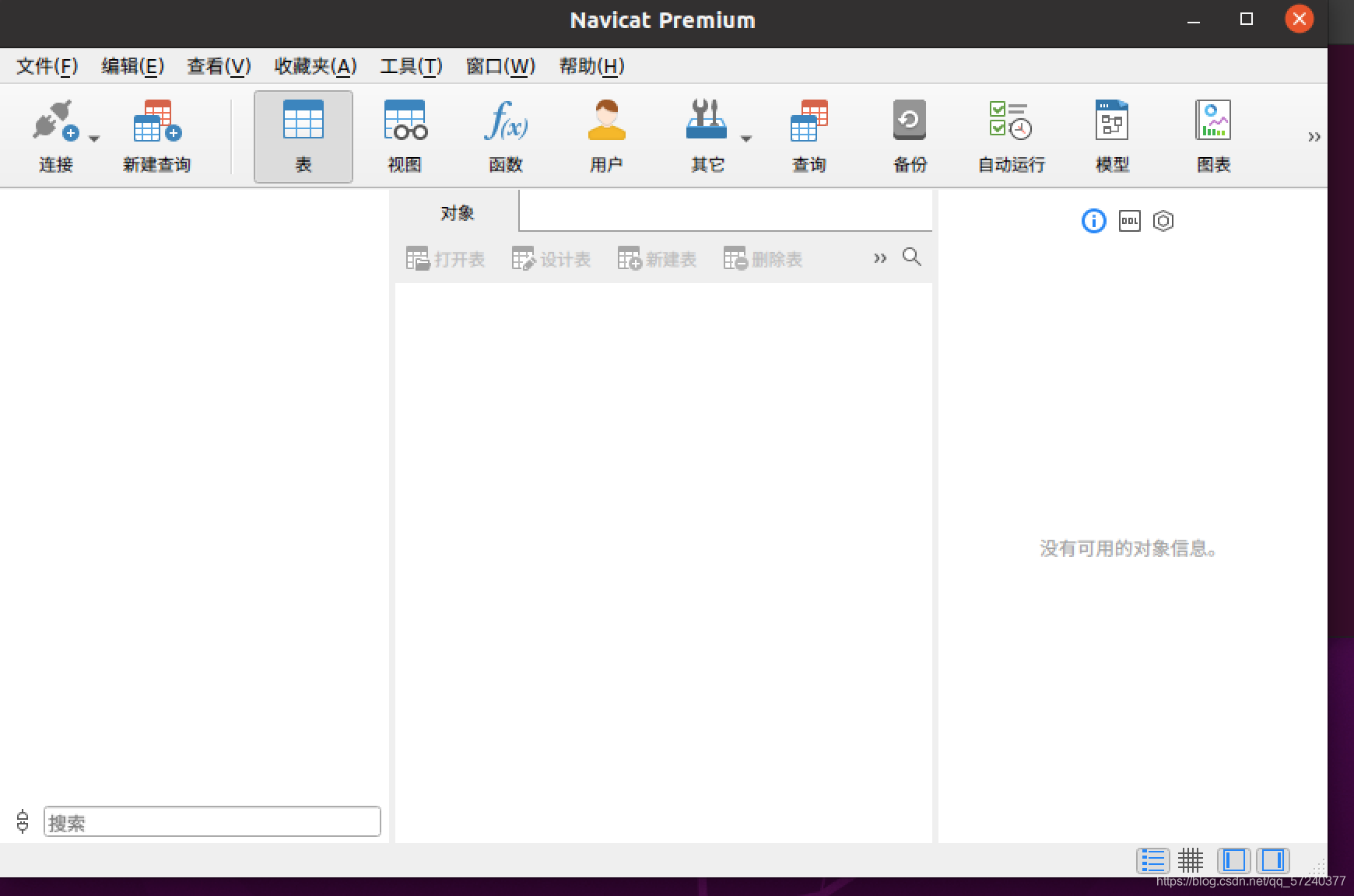The width and height of the screenshot is (1354, 896).
Task: Click the hexagon icon in info pane
Action: (x=1163, y=221)
